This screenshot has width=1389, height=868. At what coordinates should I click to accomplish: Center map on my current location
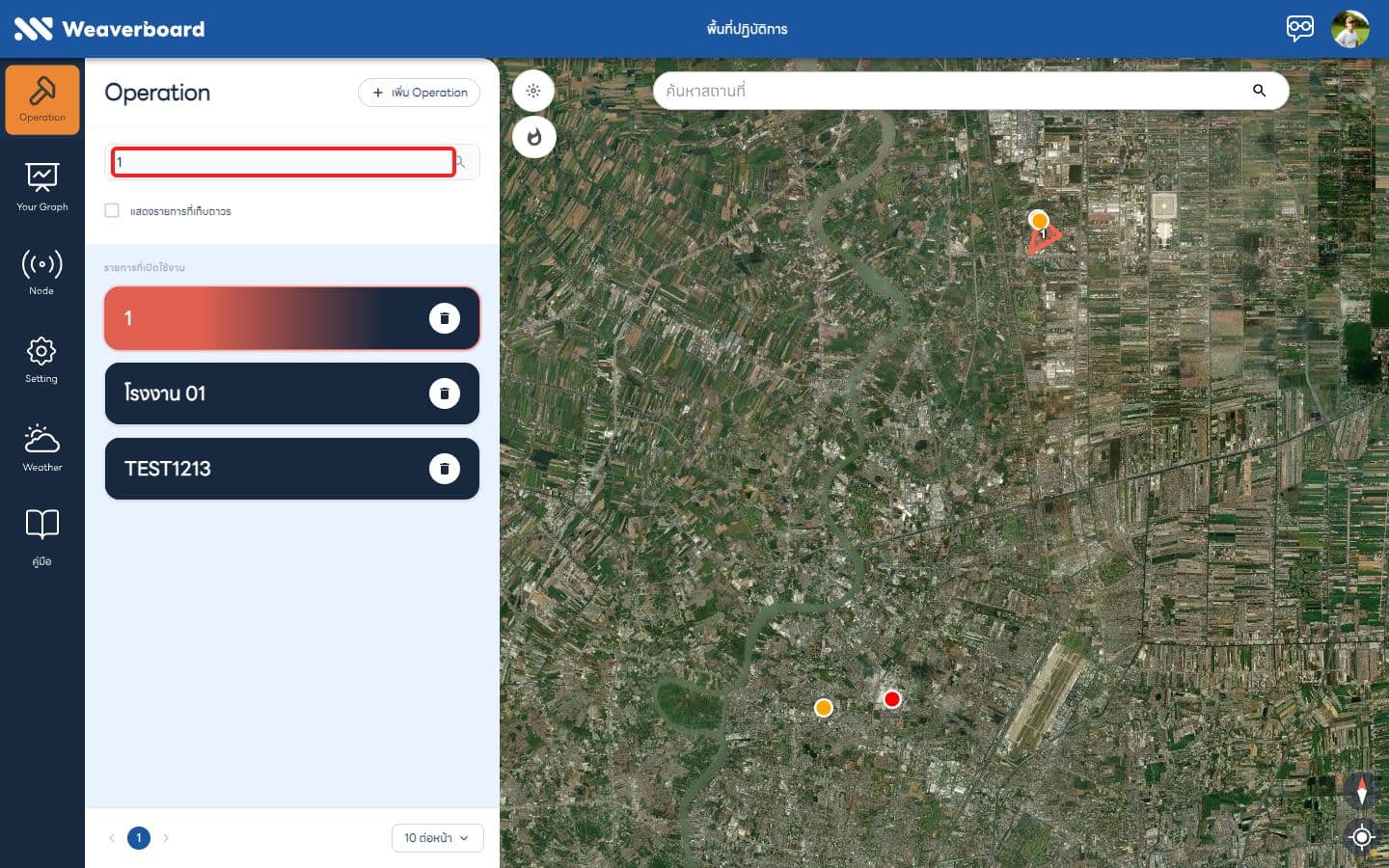tap(1361, 837)
